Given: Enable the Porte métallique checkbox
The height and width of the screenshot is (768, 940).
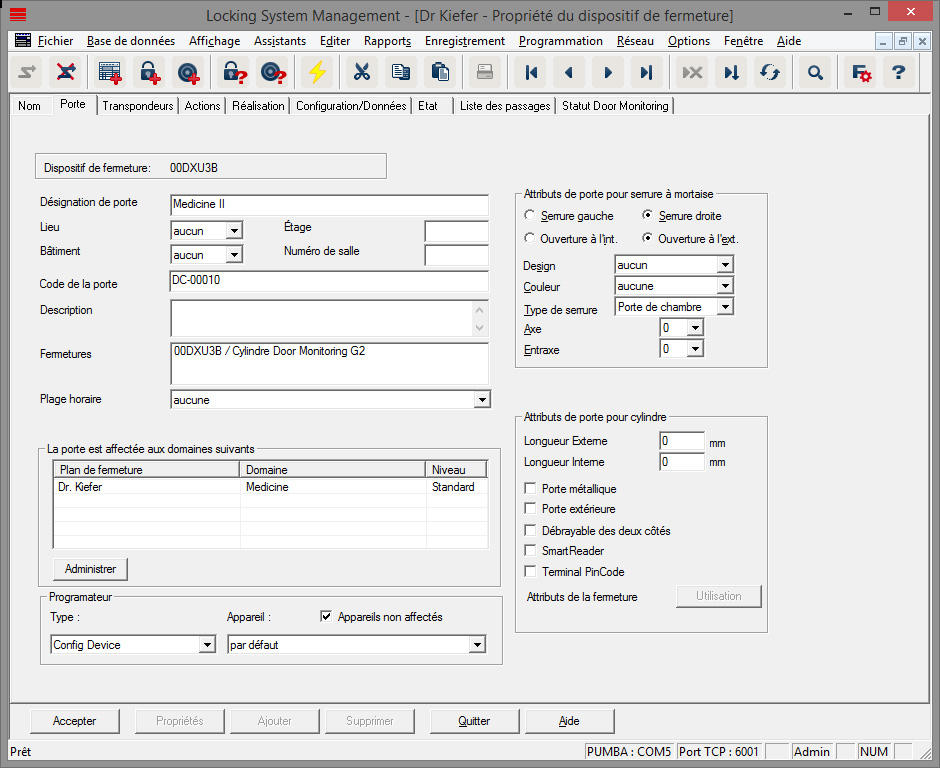Looking at the screenshot, I should click(x=532, y=490).
